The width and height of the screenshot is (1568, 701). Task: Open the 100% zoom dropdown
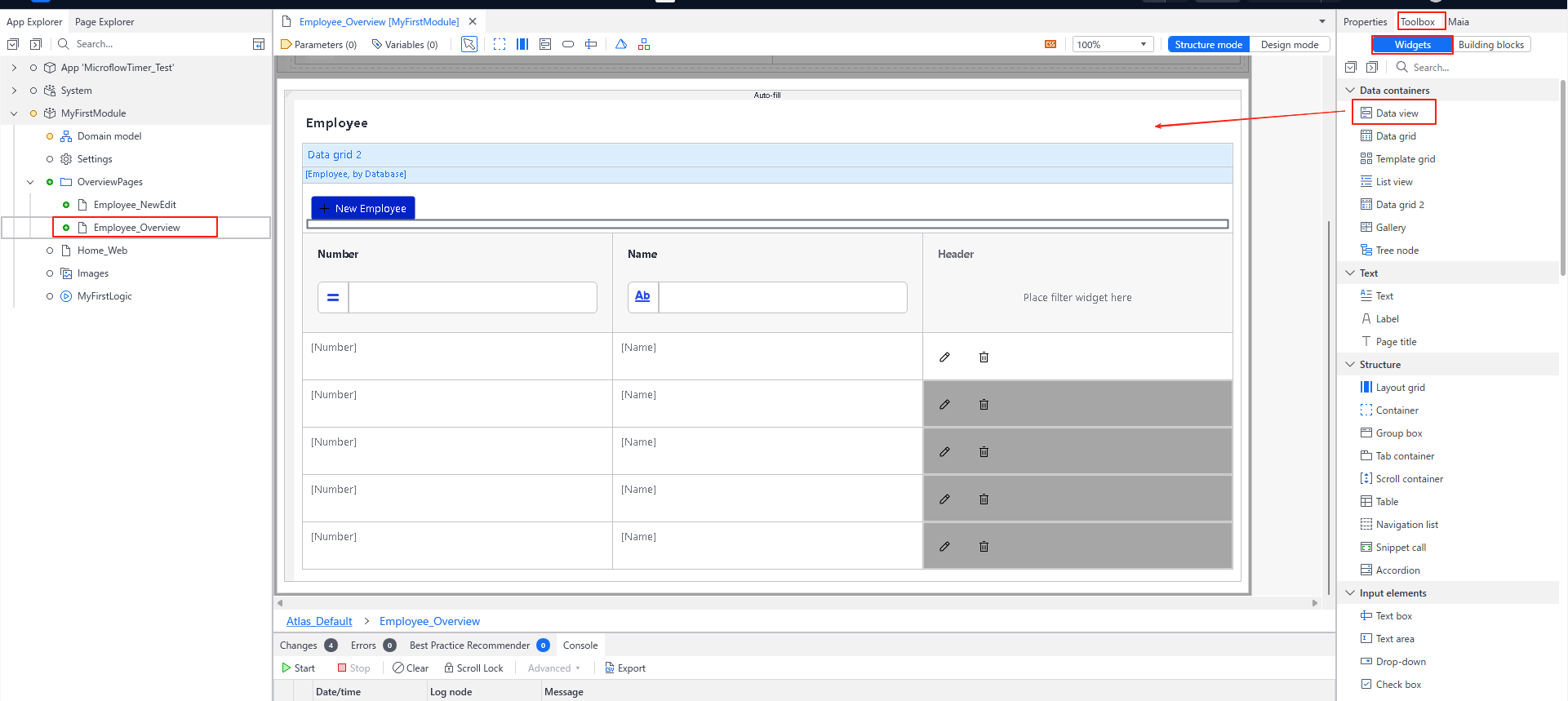point(1112,44)
